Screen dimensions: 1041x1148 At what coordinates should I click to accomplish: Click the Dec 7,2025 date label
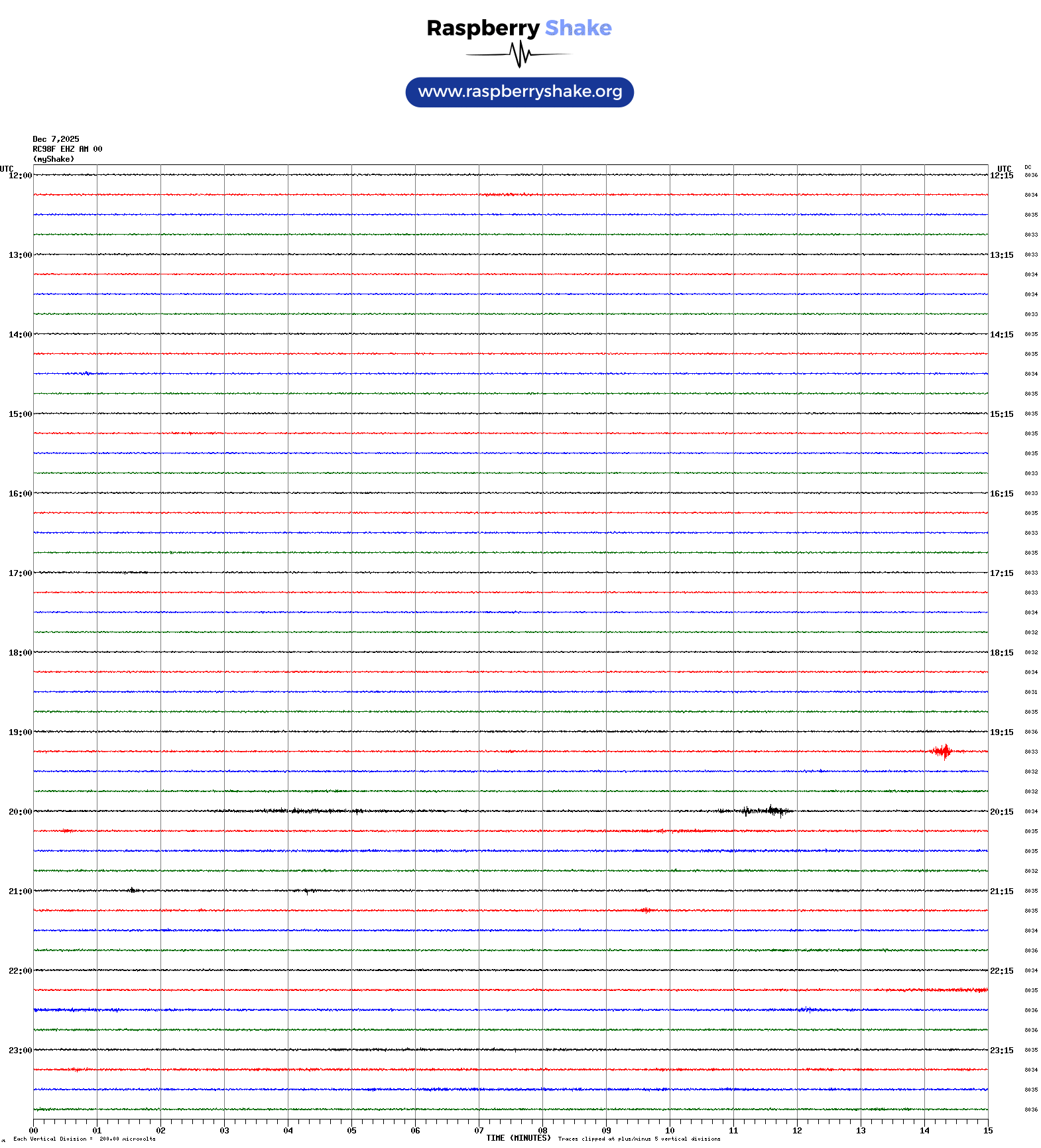[56, 139]
